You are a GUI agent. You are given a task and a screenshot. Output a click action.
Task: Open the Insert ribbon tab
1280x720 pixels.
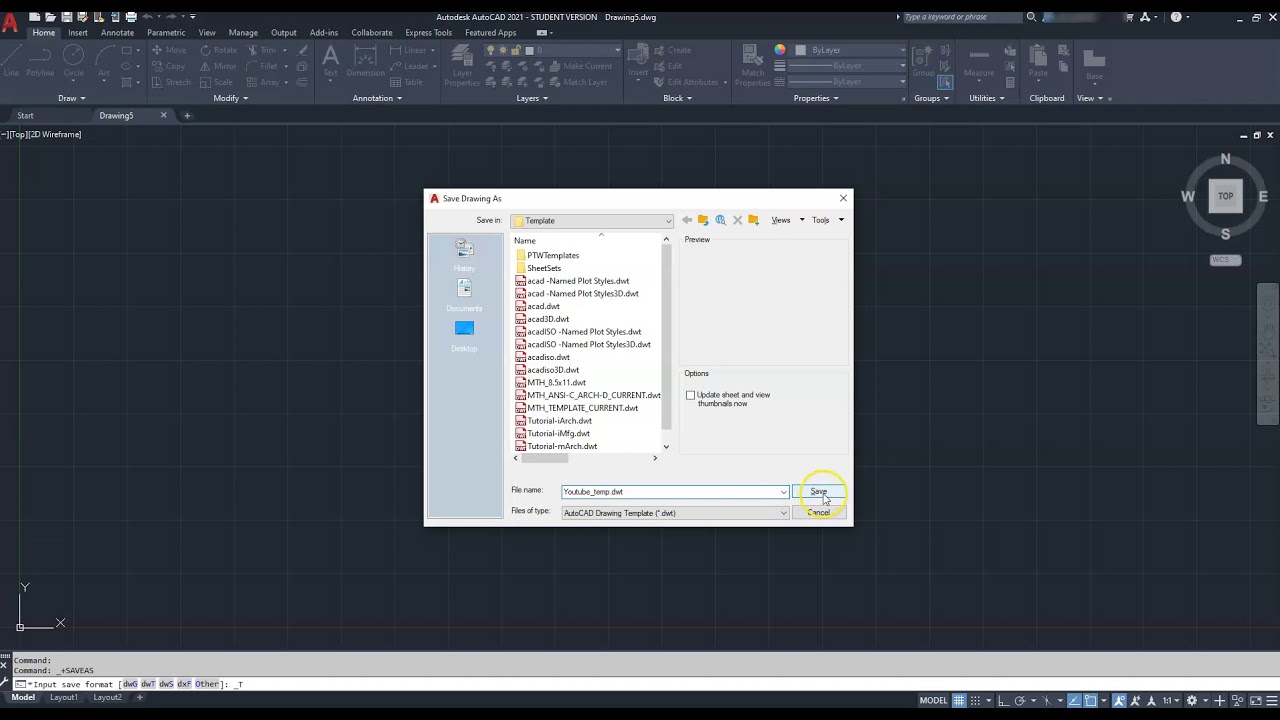pos(78,33)
